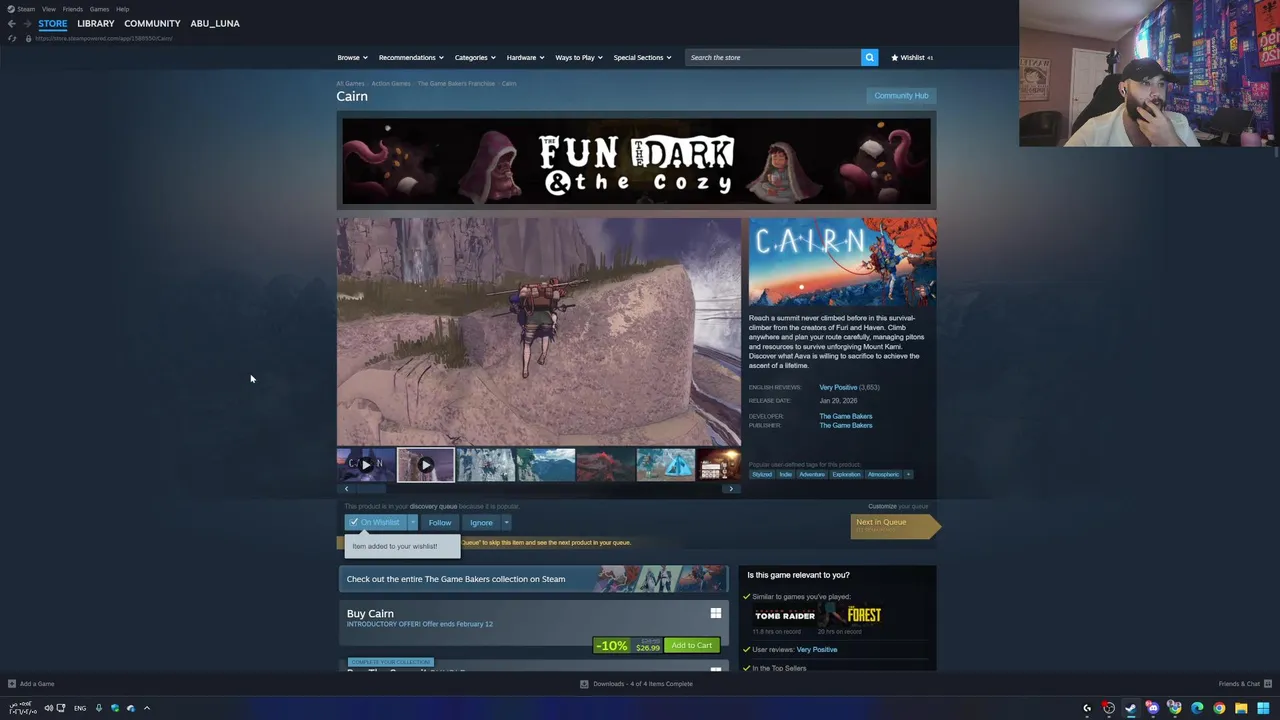Screen dimensions: 1280x720
Task: Click the Atmospheric tag
Action: pos(883,474)
